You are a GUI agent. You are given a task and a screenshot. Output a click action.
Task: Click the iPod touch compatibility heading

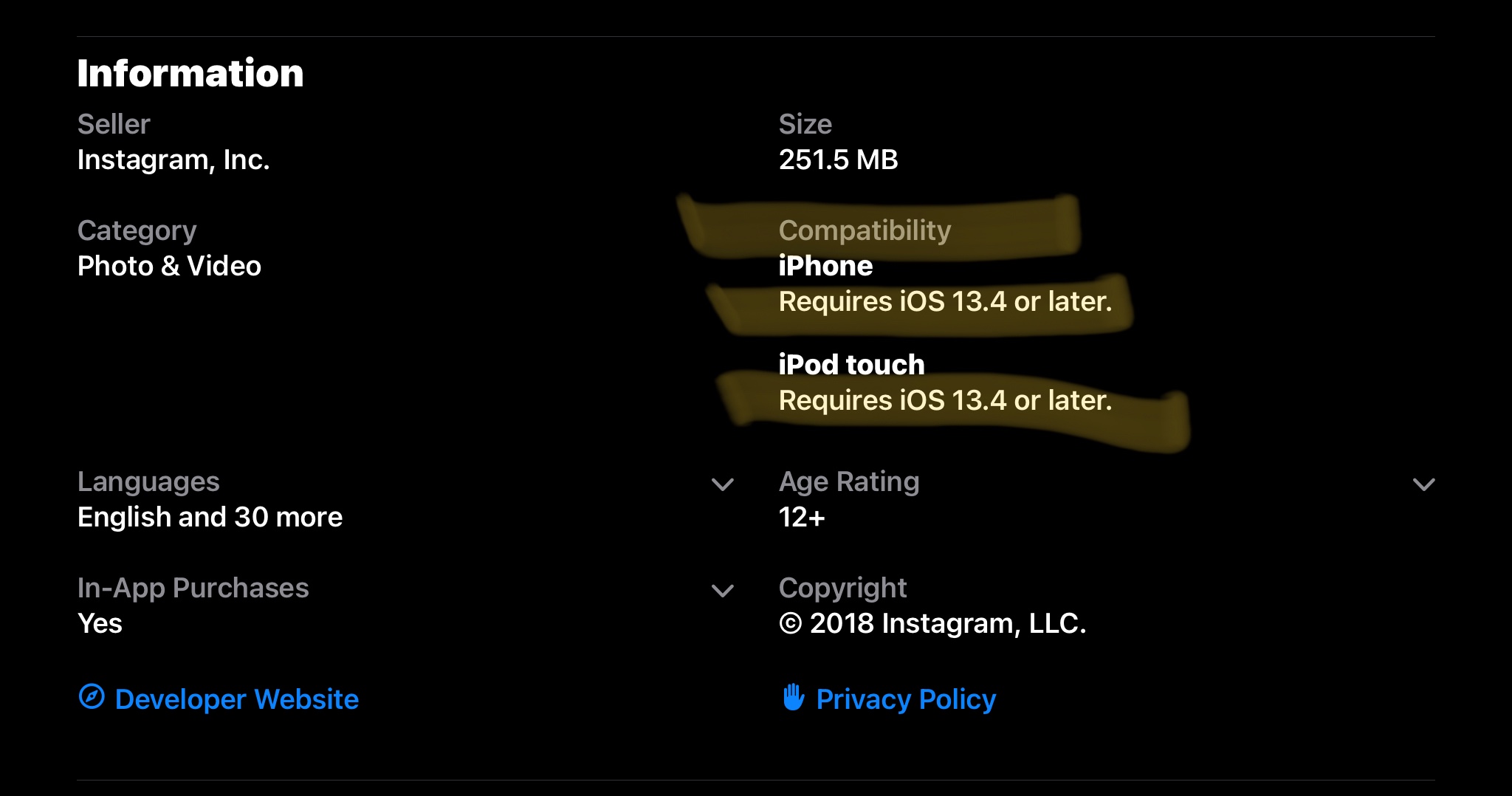pyautogui.click(x=851, y=365)
